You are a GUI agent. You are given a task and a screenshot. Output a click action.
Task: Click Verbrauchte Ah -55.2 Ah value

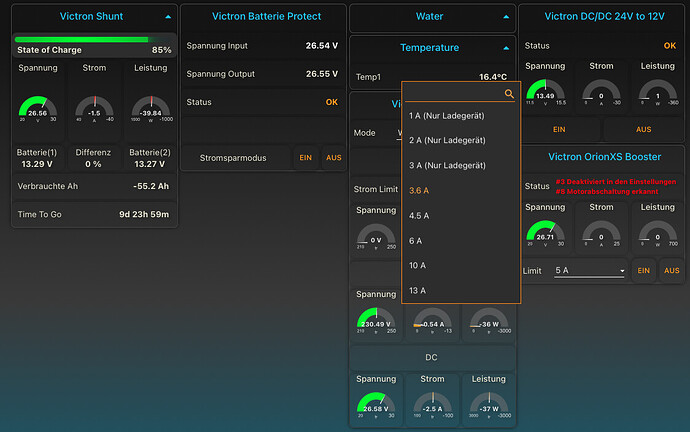click(x=151, y=186)
